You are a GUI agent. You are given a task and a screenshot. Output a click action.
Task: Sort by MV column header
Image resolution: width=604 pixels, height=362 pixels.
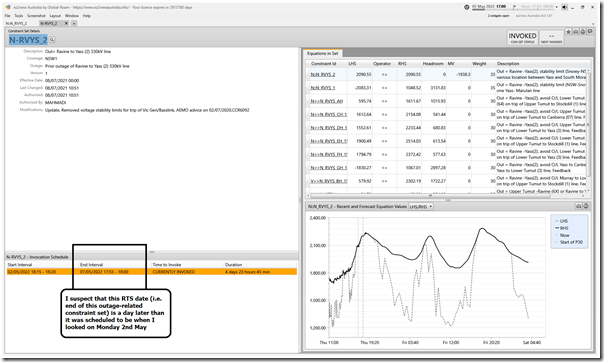451,64
